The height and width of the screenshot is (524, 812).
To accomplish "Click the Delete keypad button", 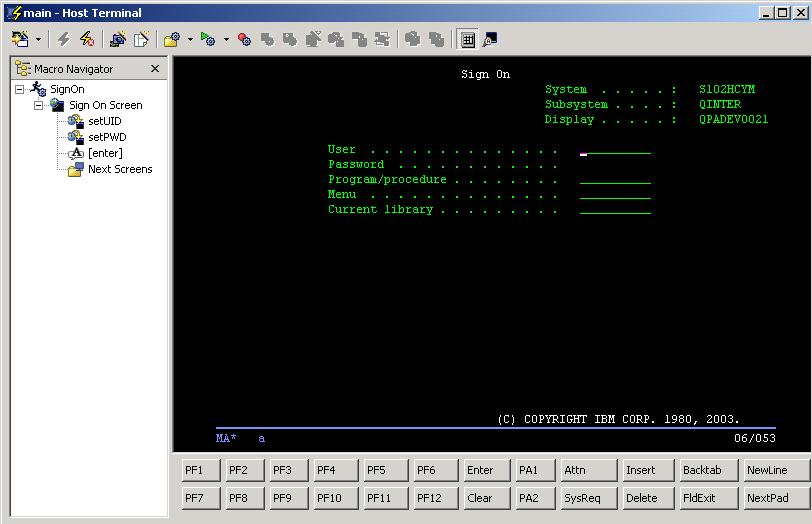I will (648, 498).
